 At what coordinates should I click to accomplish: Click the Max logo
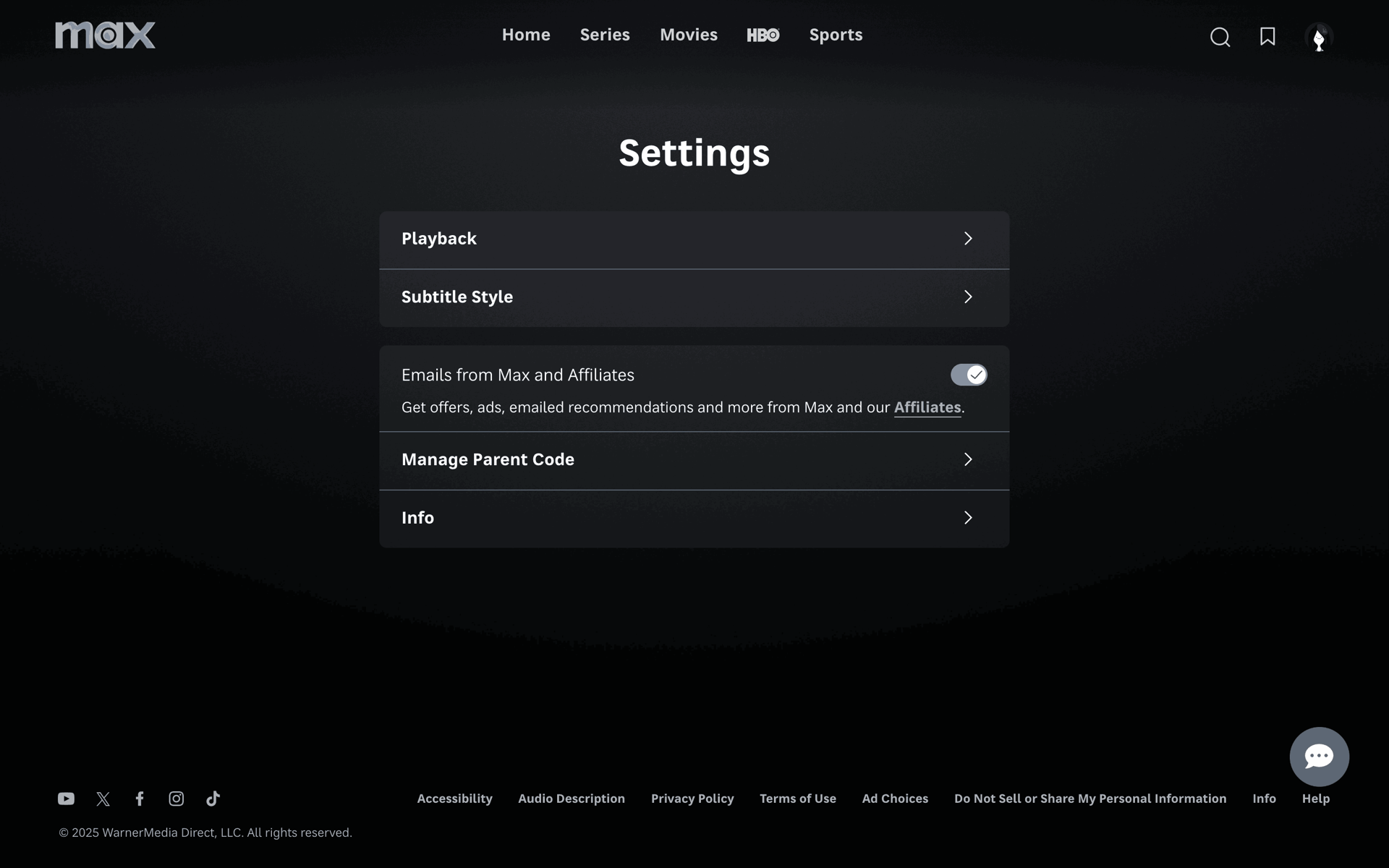coord(106,35)
